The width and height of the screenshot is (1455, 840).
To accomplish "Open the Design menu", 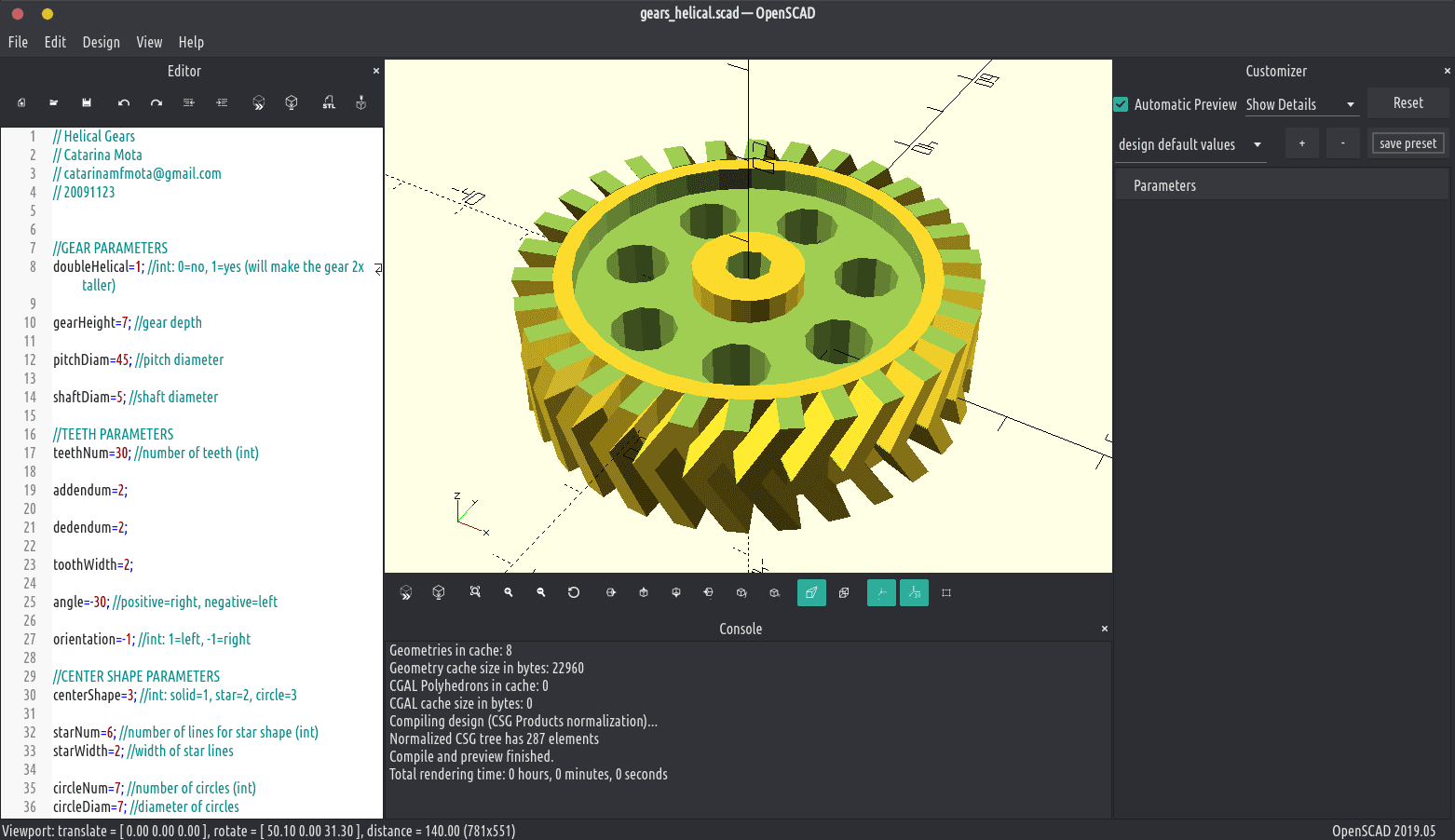I will coord(101,42).
